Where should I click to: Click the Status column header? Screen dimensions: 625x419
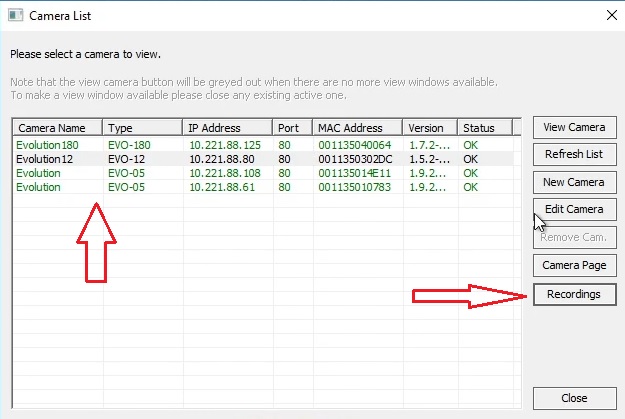click(x=485, y=128)
